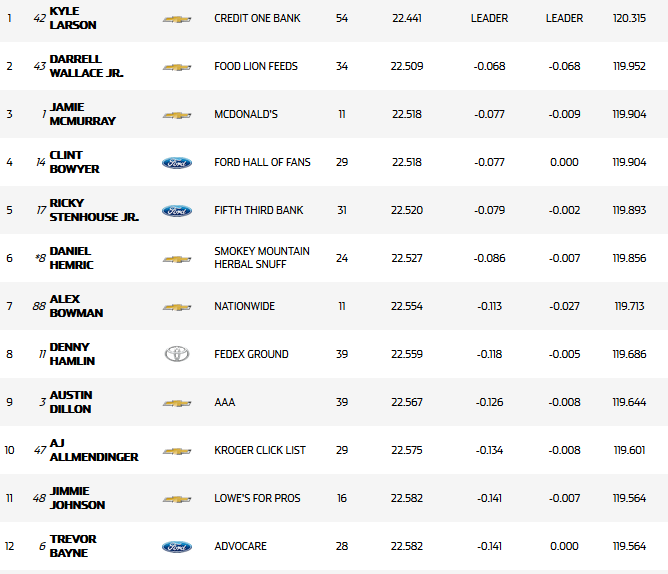Click Ford logo beside Ricky Stenhouse Jr.
Screen dimensions: 668x574
pyautogui.click(x=176, y=211)
